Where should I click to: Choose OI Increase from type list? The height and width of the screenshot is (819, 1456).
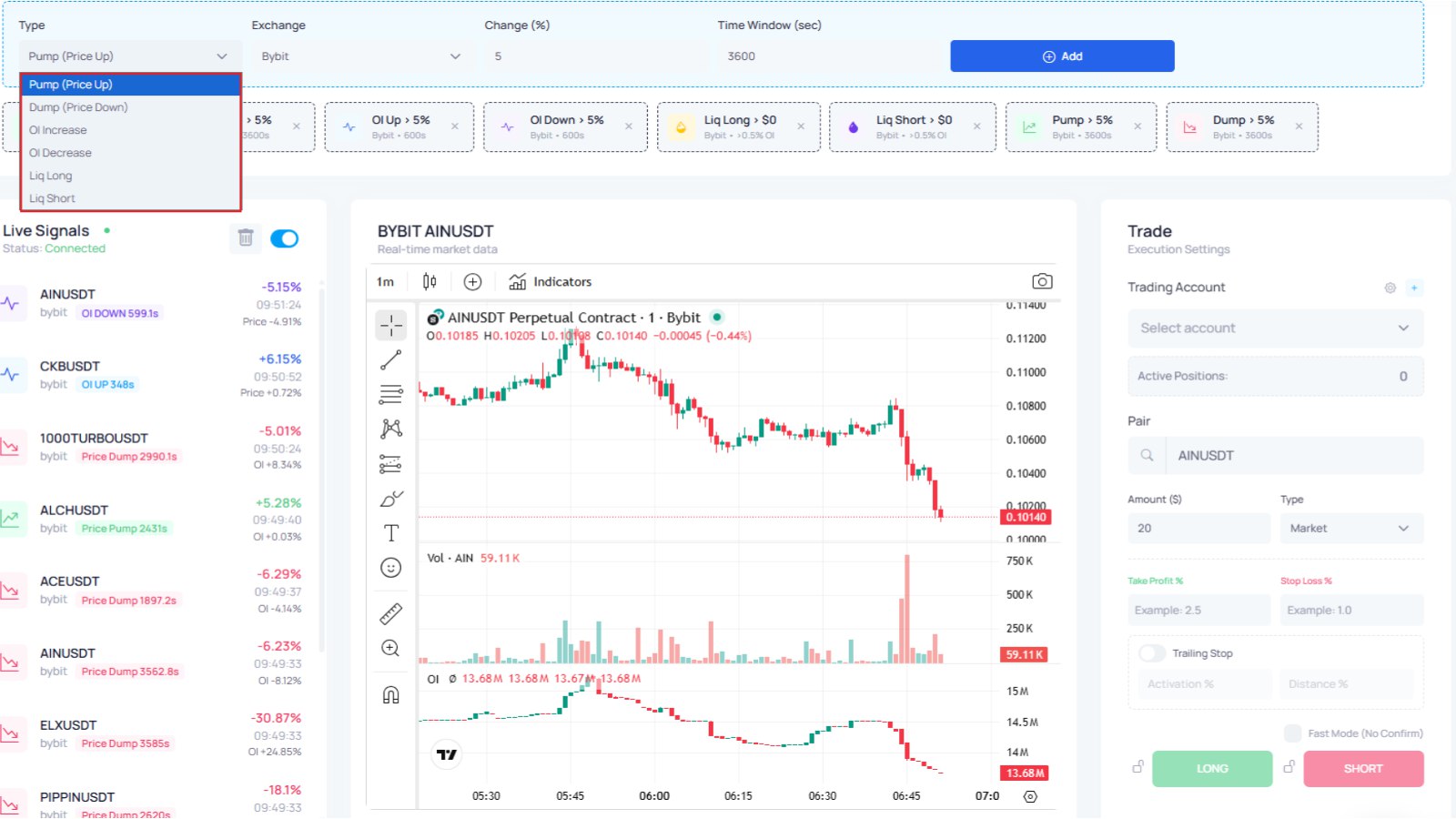(x=130, y=130)
